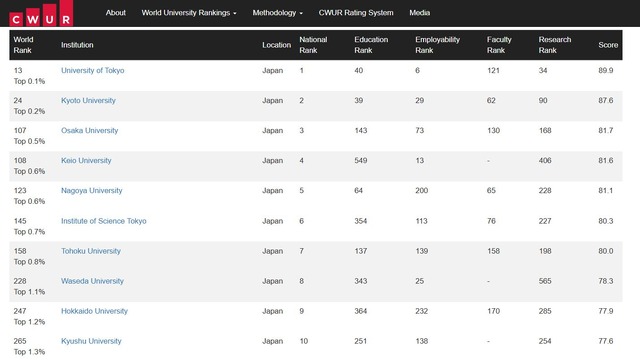Open Institute of Science Tokyo link

pos(104,221)
